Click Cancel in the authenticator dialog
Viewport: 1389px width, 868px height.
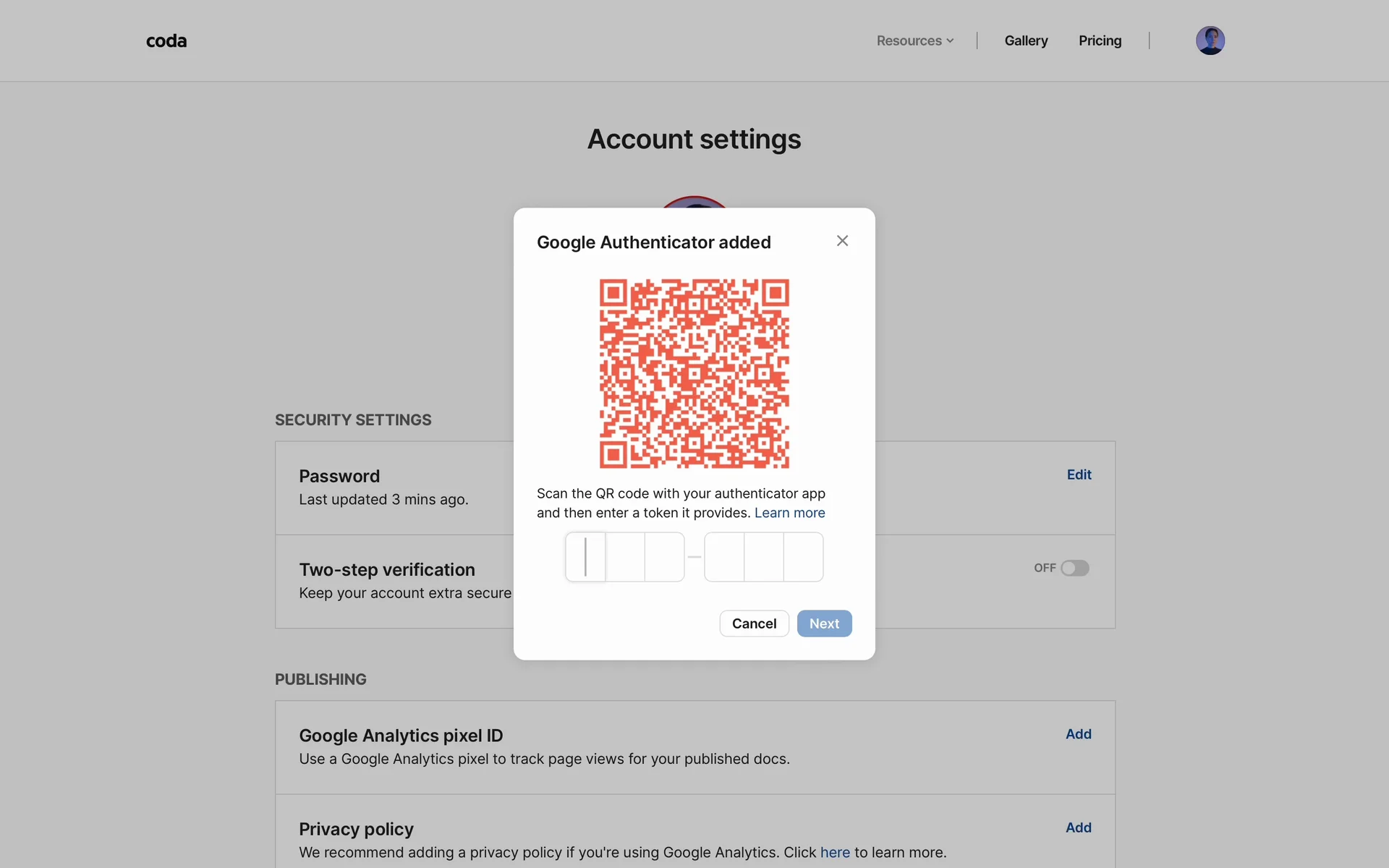(754, 624)
